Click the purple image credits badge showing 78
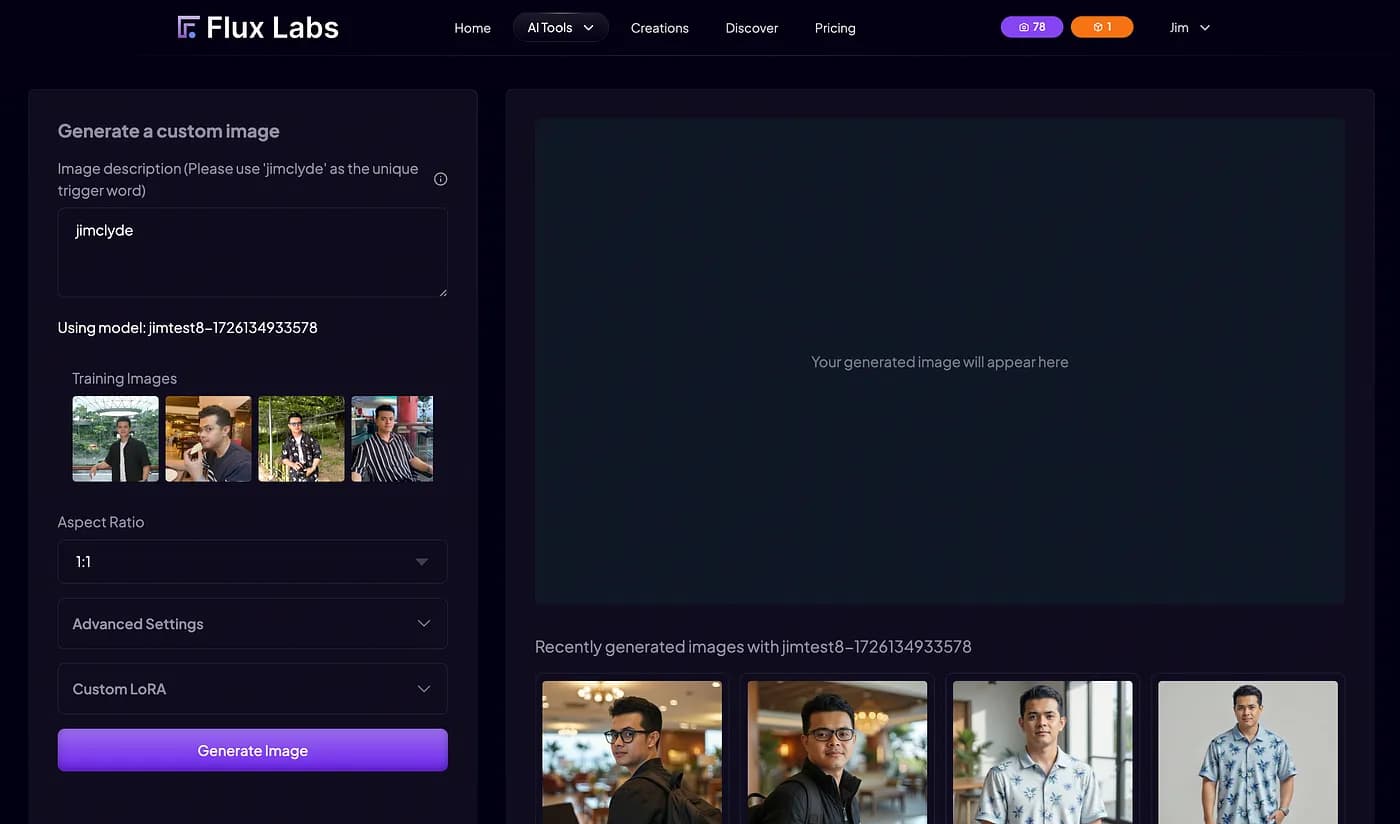The image size is (1400, 824). click(1031, 27)
